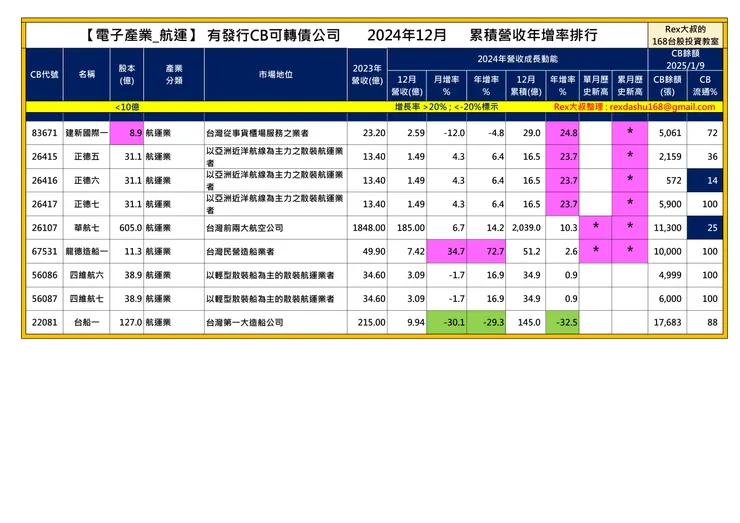Screen dimensions: 740x523
Task: Click the green -29.3 yearly growth cell
Action: point(486,322)
